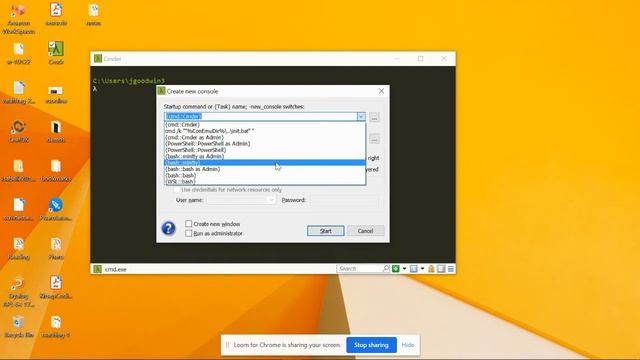Click the Password input field

[344, 200]
